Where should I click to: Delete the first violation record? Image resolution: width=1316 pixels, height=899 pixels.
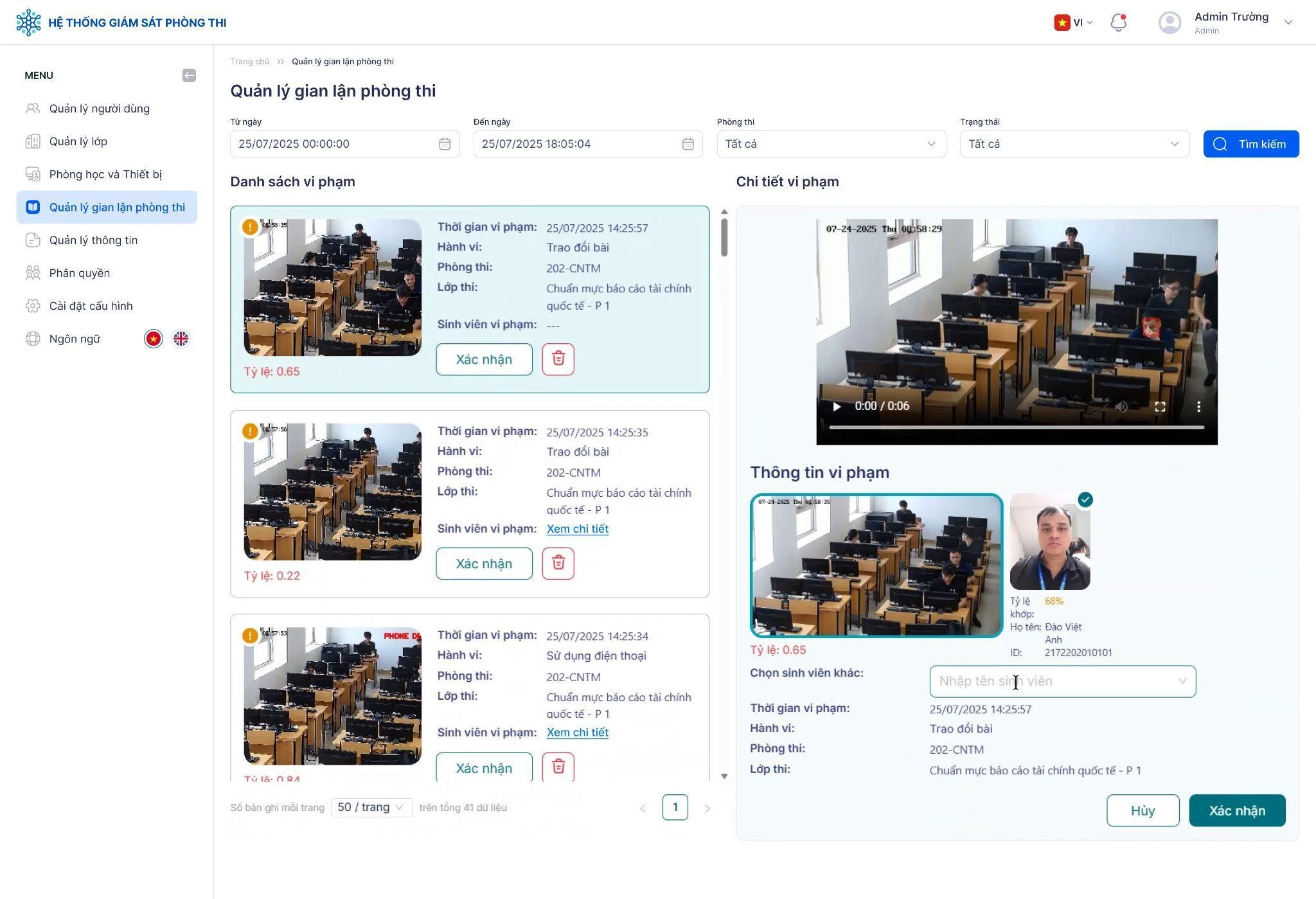click(x=558, y=359)
